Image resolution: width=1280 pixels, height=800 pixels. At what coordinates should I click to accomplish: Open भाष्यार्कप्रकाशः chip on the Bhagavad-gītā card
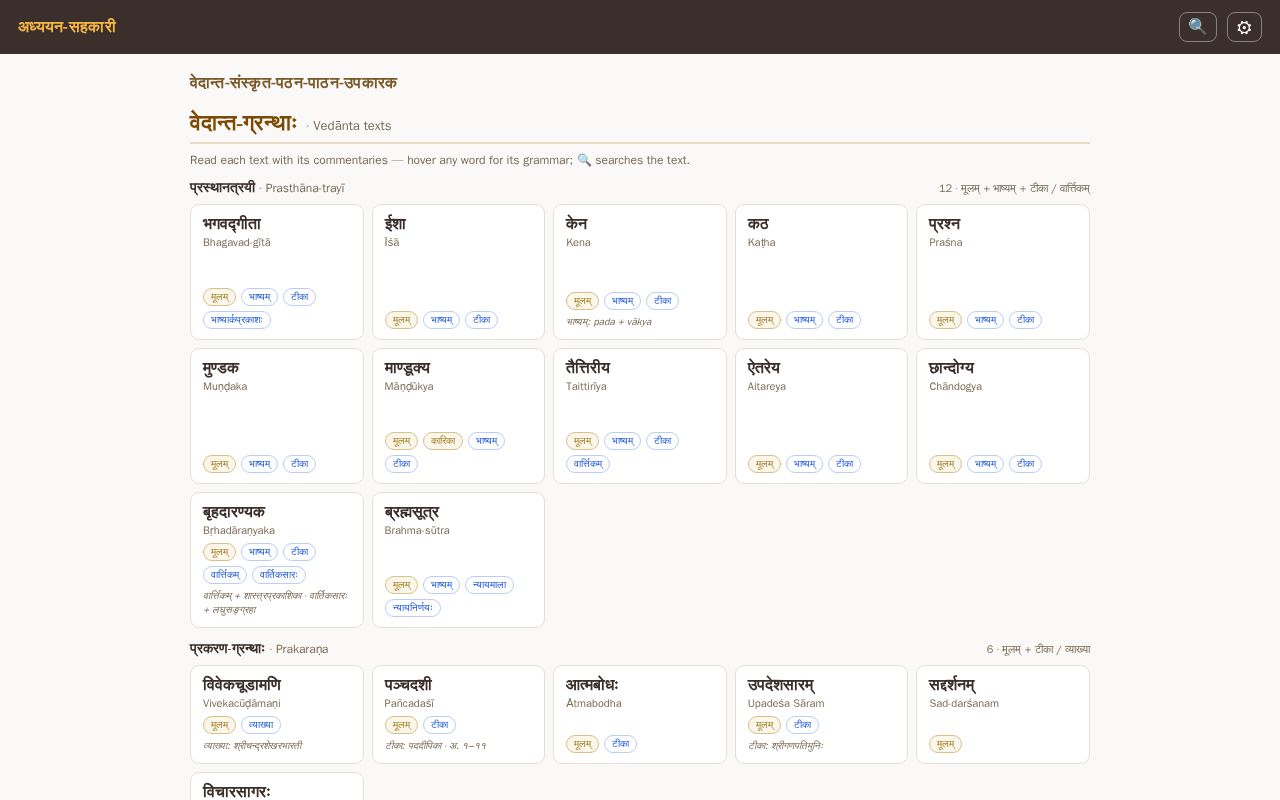[x=237, y=320]
